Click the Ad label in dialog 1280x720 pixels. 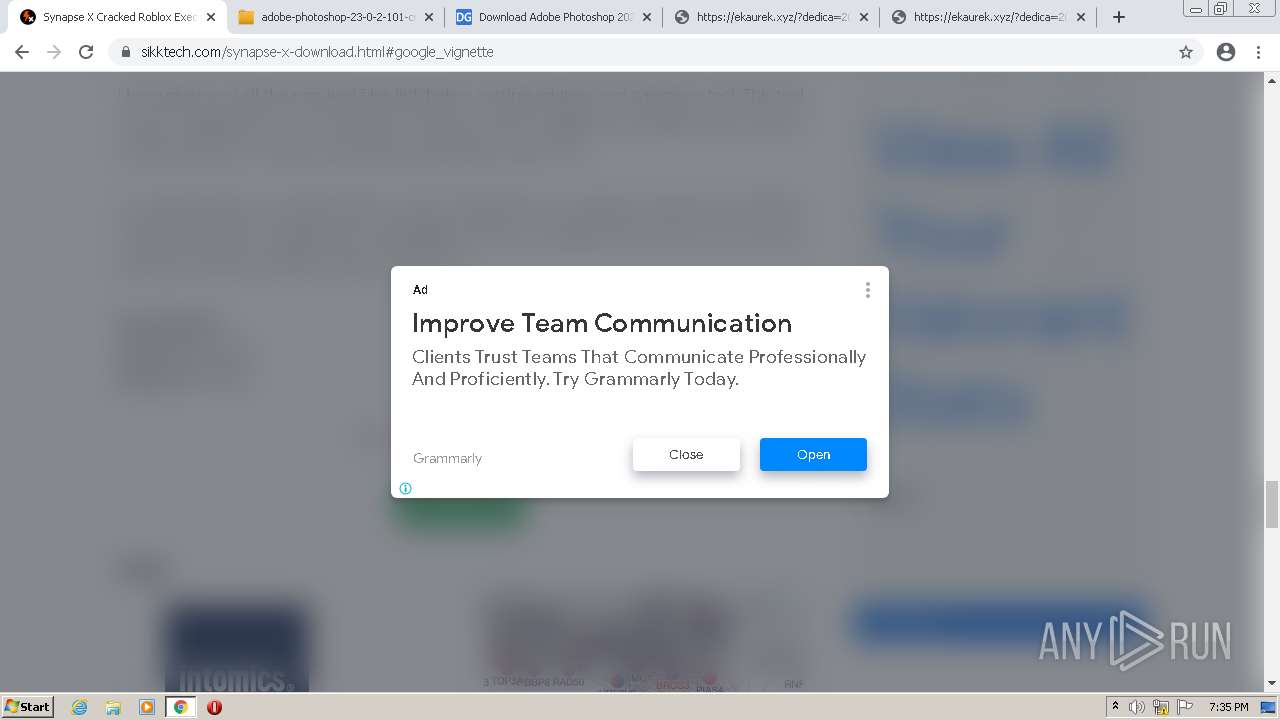(x=420, y=290)
